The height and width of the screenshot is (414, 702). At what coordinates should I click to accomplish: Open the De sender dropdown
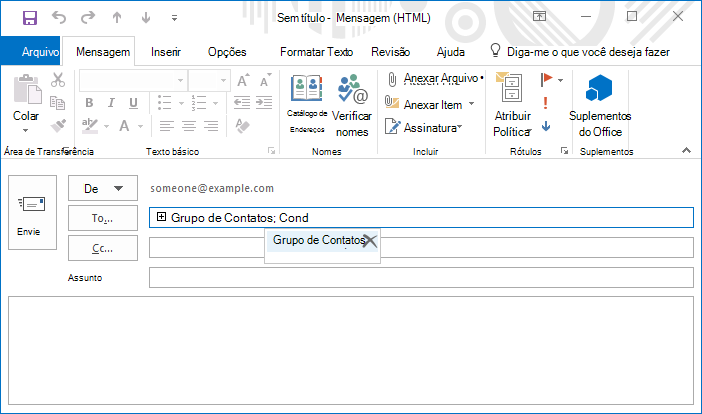pyautogui.click(x=103, y=188)
